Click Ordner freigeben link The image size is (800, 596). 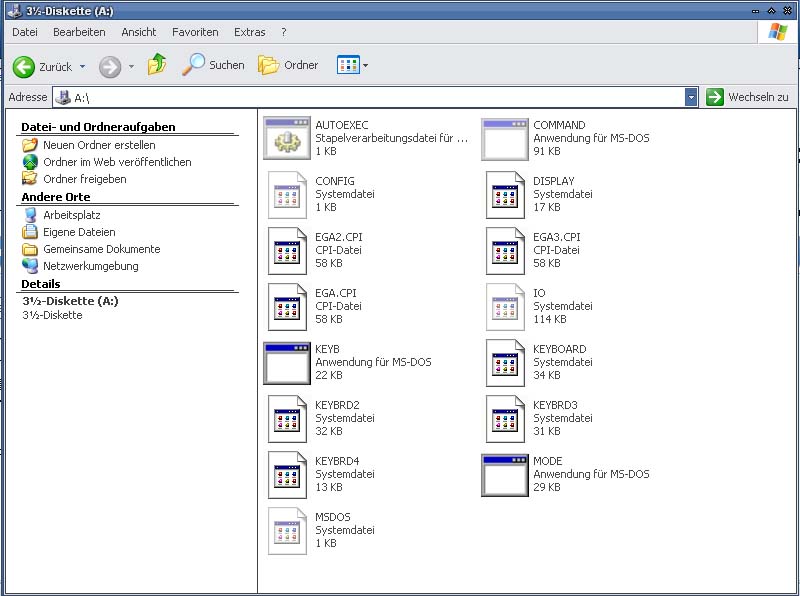85,179
